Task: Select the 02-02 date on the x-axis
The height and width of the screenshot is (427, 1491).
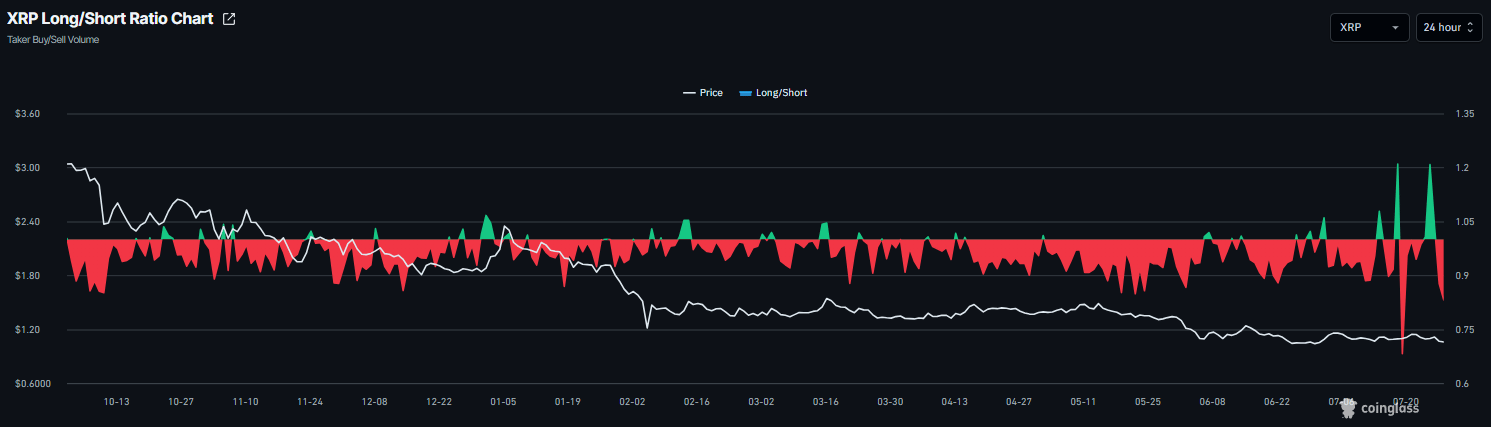Action: pyautogui.click(x=633, y=401)
